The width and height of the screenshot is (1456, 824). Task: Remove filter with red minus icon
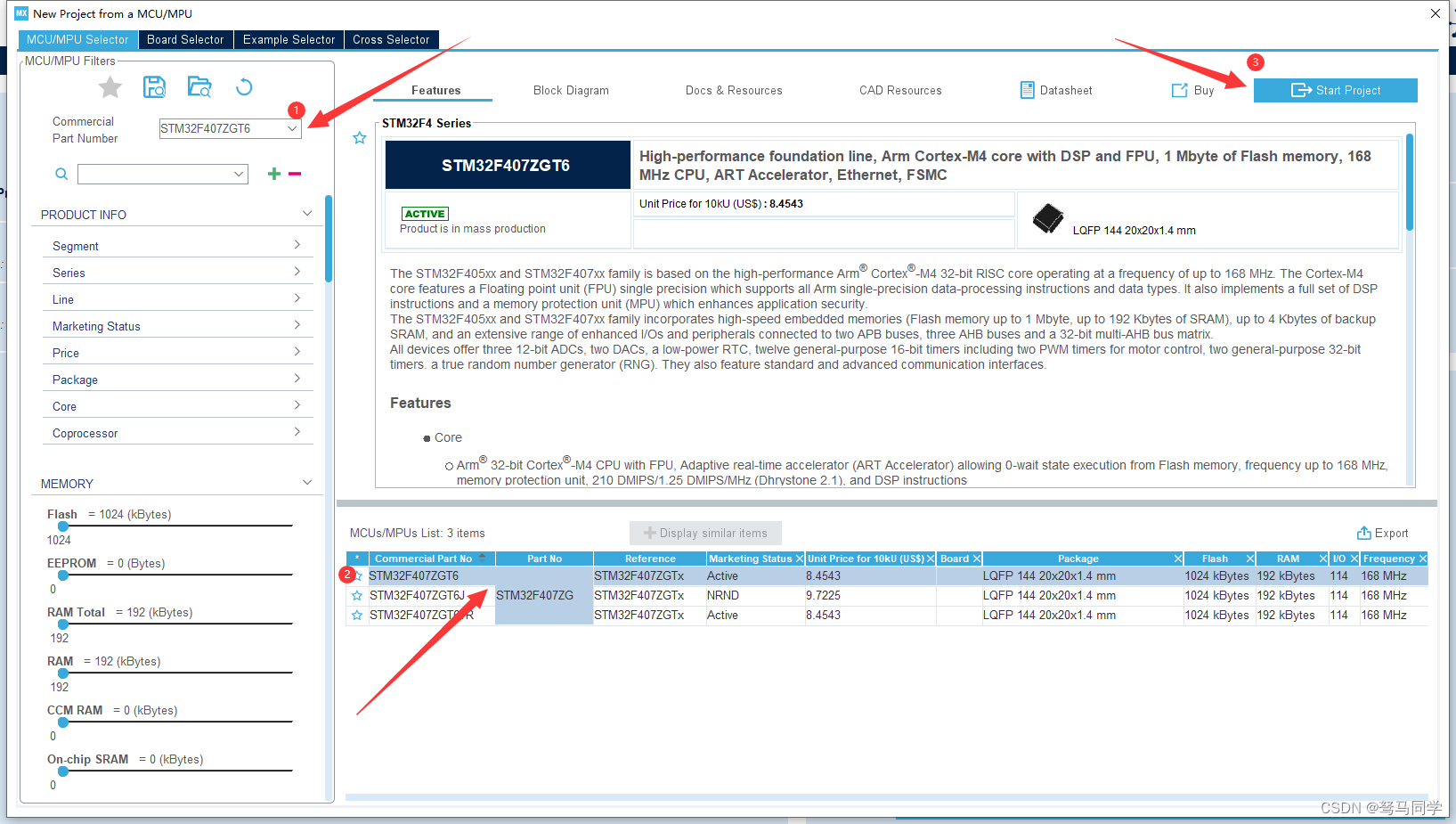click(295, 174)
